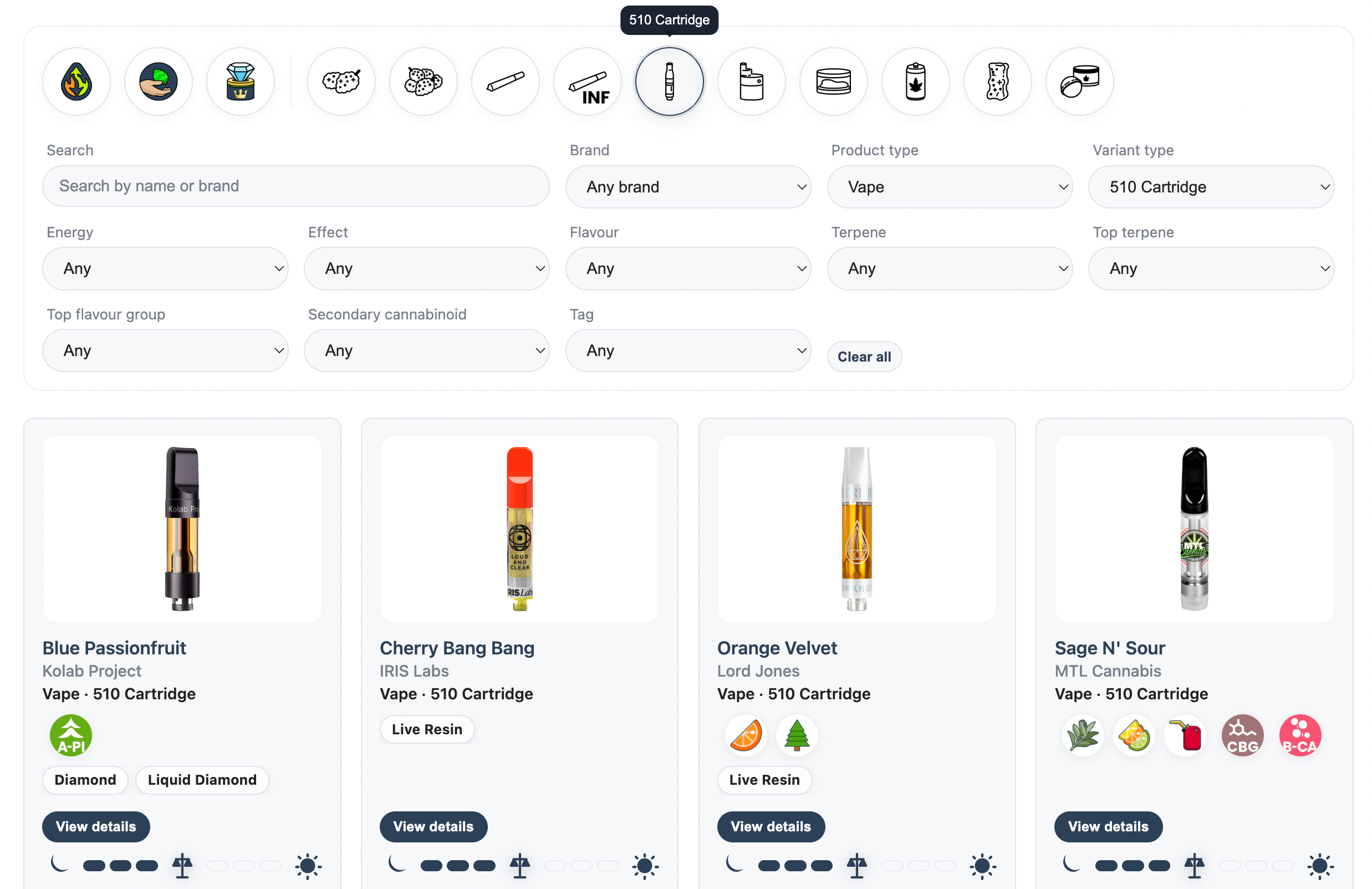Viewport: 1372px width, 889px height.
Task: Open the Secondary cannabinoid dropdown
Action: coord(427,350)
